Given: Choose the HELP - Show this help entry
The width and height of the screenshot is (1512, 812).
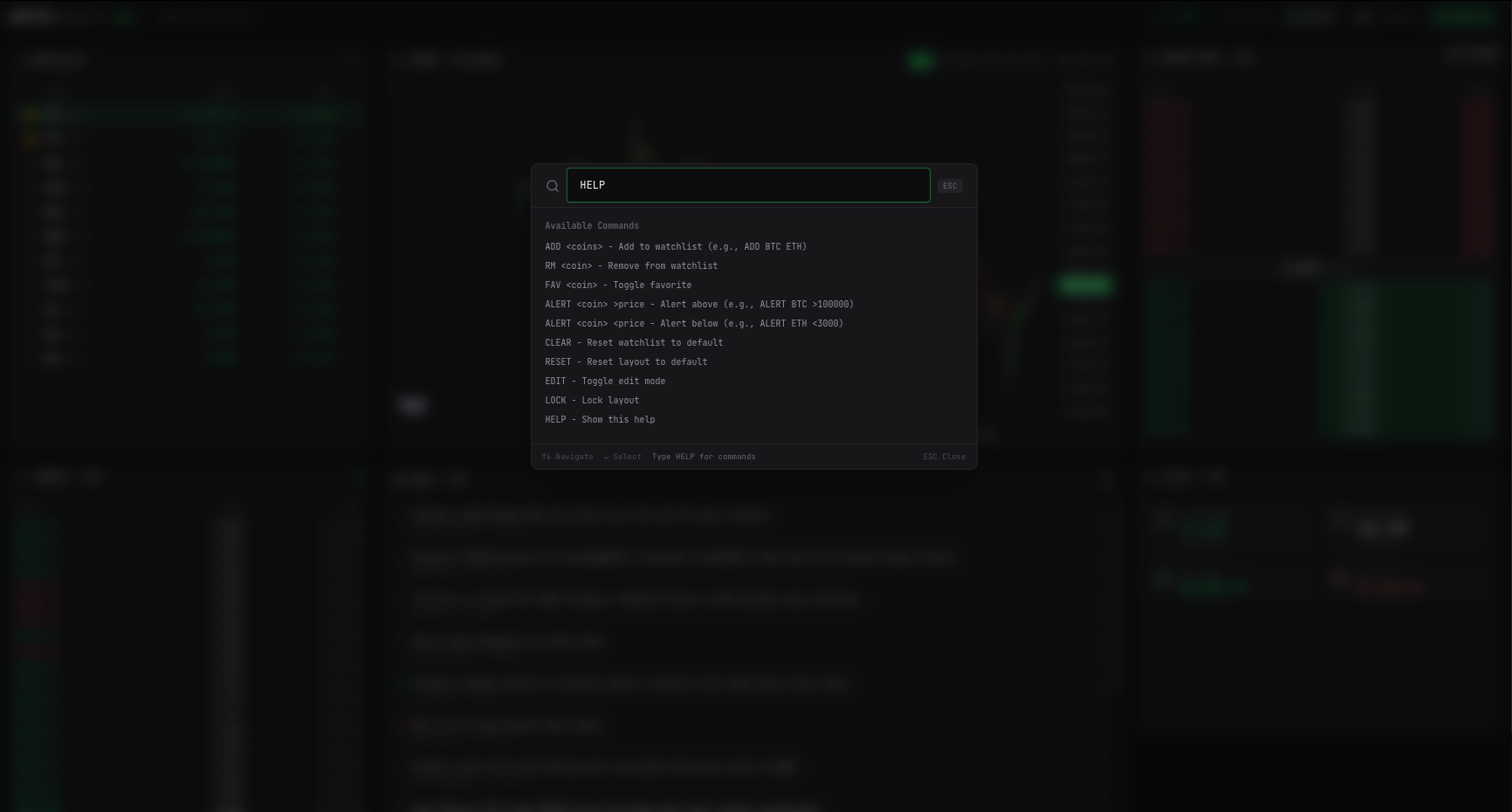Looking at the screenshot, I should (x=600, y=419).
